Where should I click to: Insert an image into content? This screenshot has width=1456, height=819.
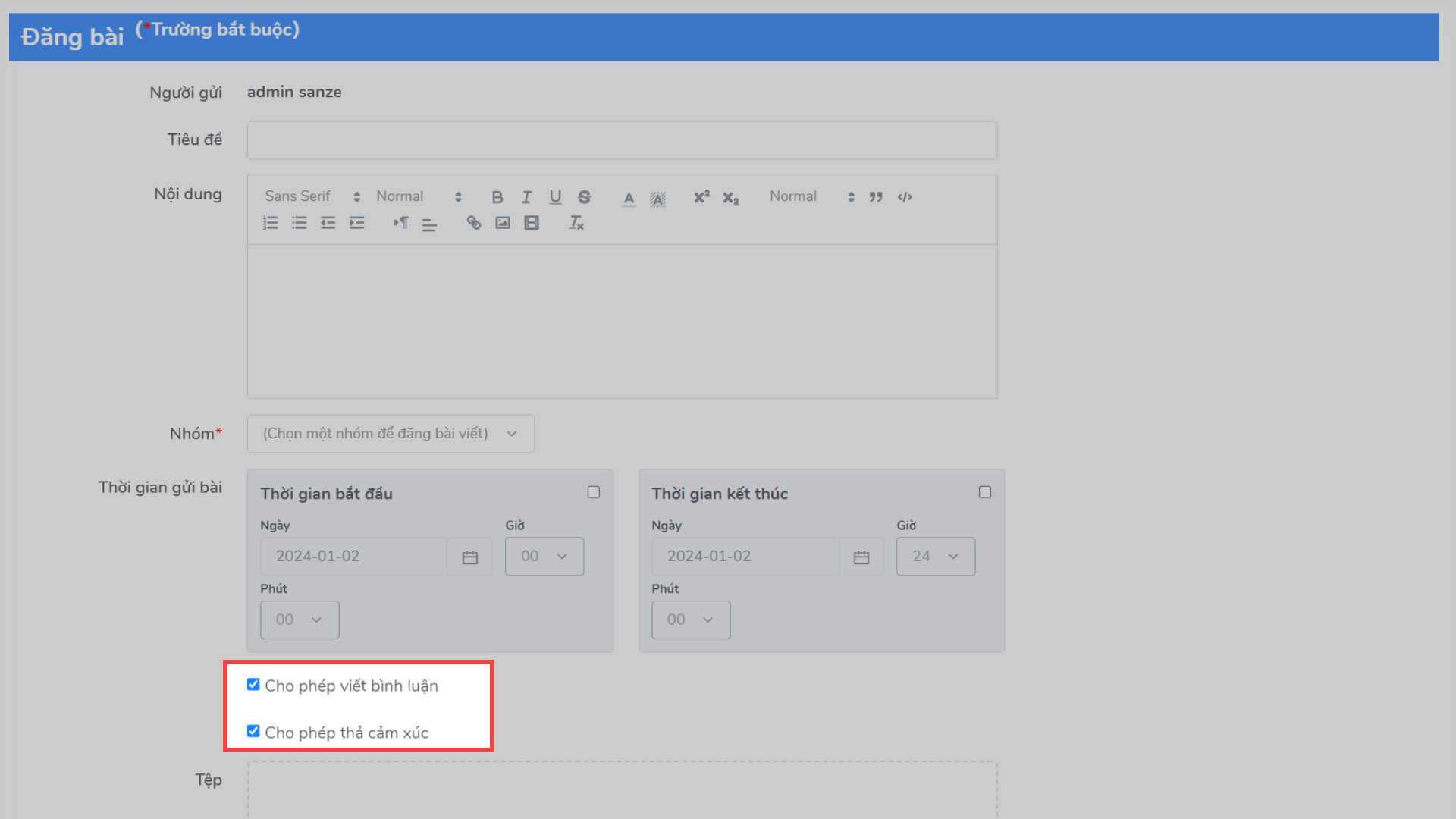[x=502, y=223]
